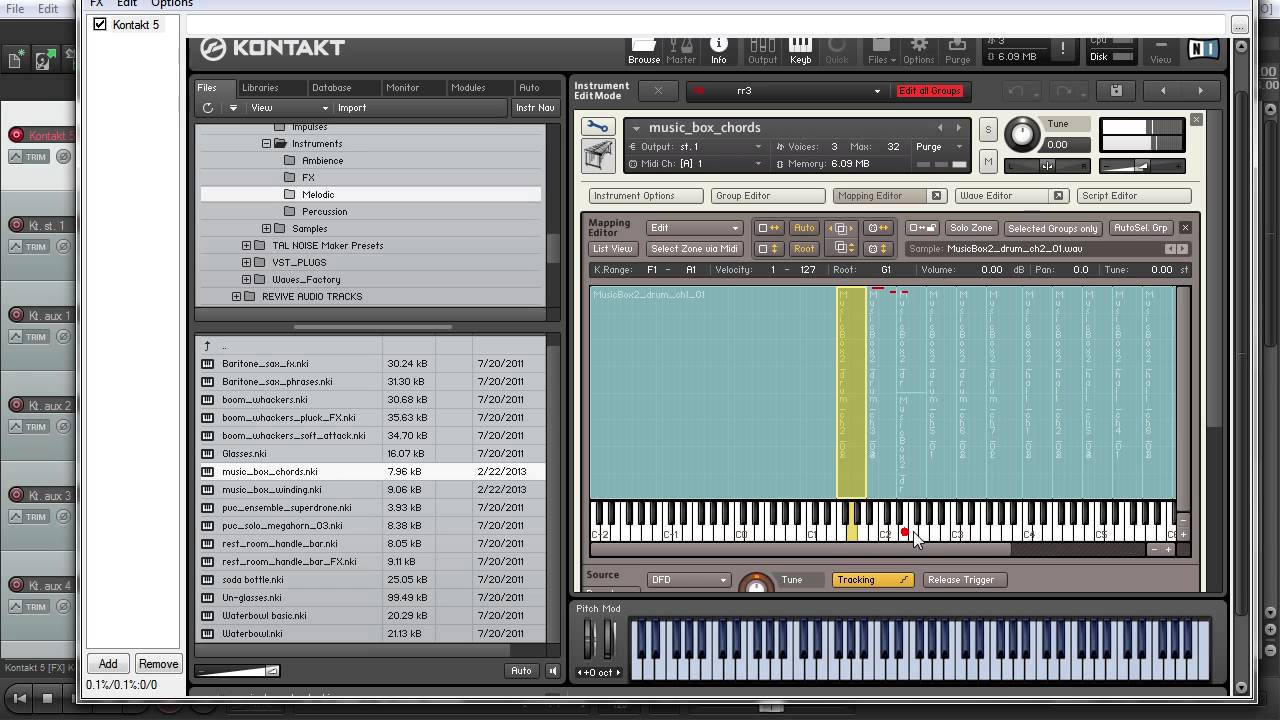Mute the music_box_chords instrument
Screen dimensions: 1280x720
[988, 162]
